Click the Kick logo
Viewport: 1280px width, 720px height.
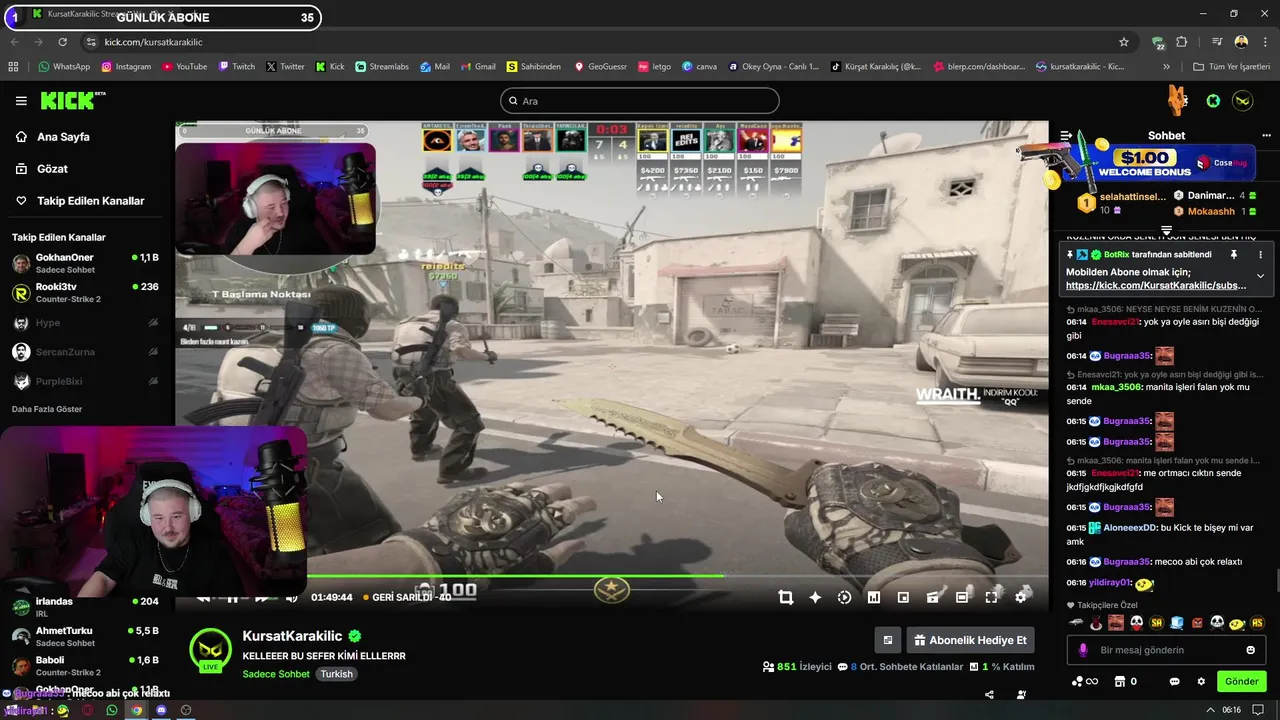tap(72, 100)
